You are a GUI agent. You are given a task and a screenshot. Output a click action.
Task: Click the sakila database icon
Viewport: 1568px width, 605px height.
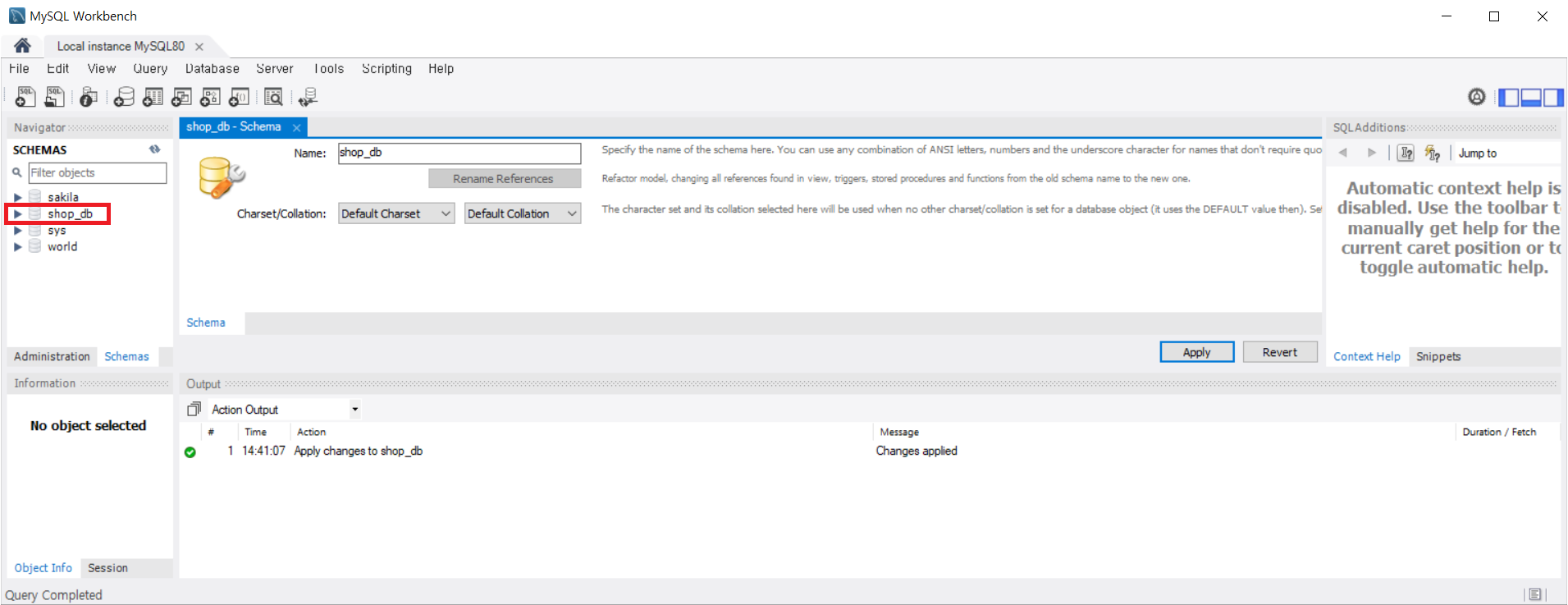[35, 196]
